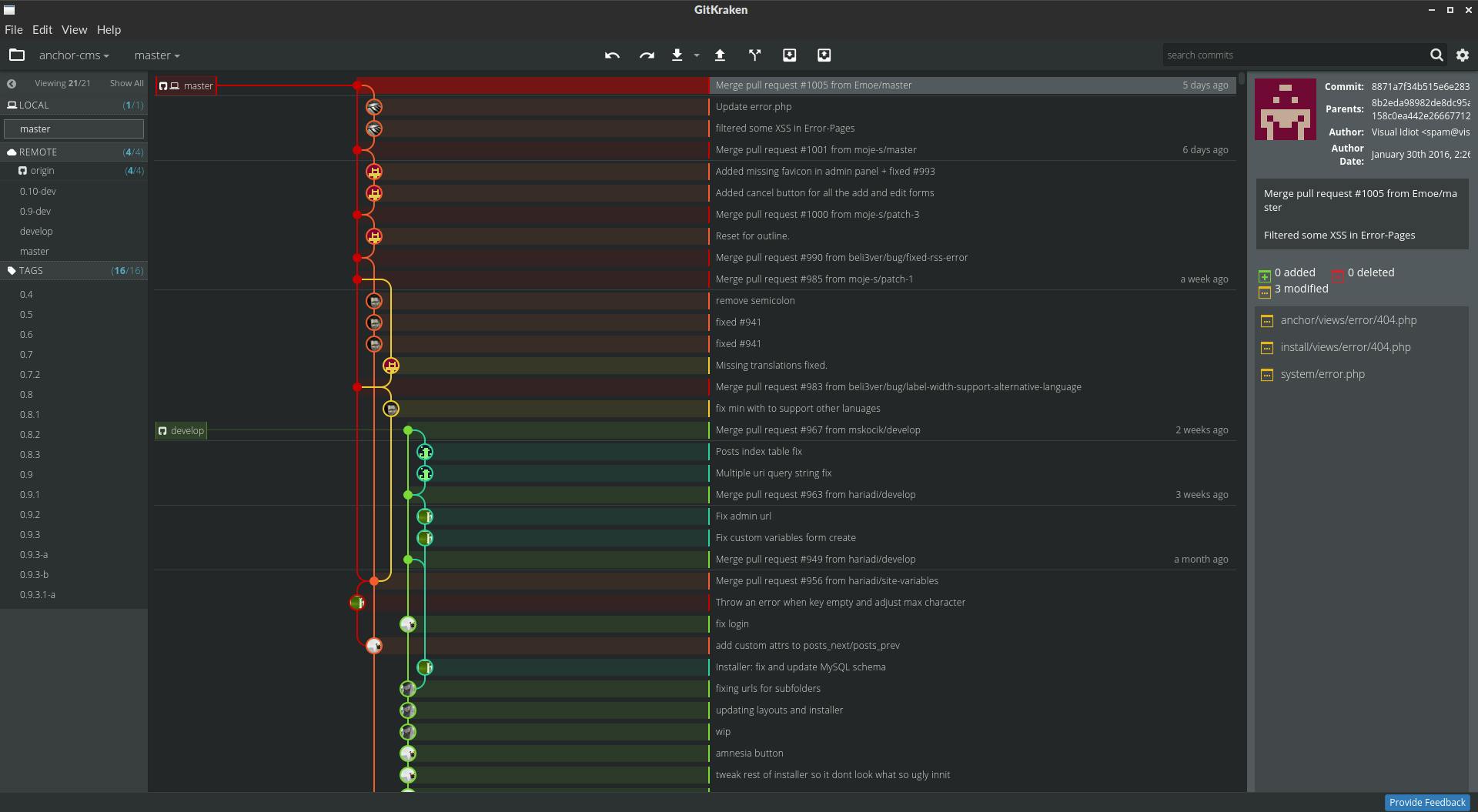Open preferences via the gear icon

(x=1463, y=55)
